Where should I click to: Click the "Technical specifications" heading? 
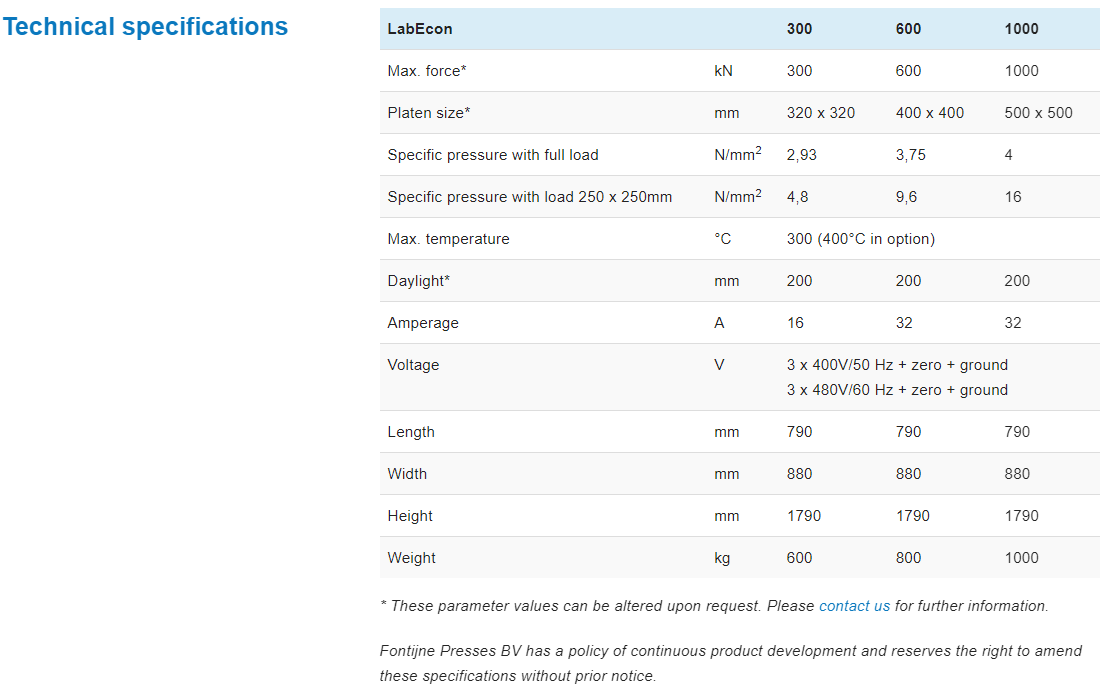click(x=145, y=27)
